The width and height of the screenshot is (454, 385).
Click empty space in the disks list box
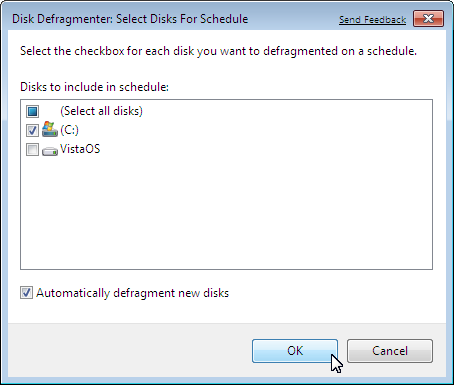[227, 213]
